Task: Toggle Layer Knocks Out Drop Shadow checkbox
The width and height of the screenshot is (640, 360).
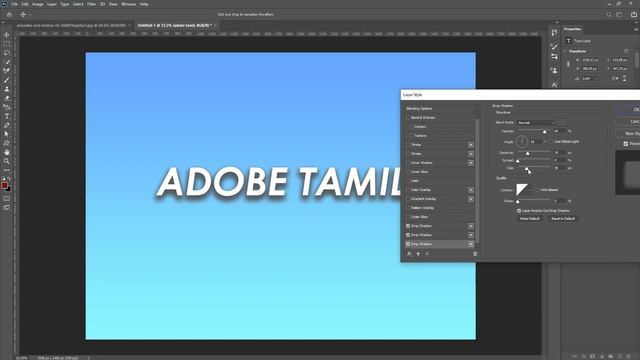Action: [x=519, y=211]
